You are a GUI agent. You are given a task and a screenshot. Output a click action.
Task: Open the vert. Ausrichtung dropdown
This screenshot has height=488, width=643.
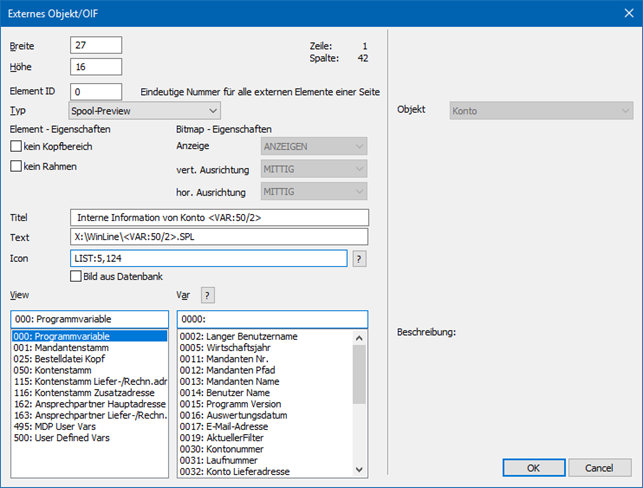[312, 169]
